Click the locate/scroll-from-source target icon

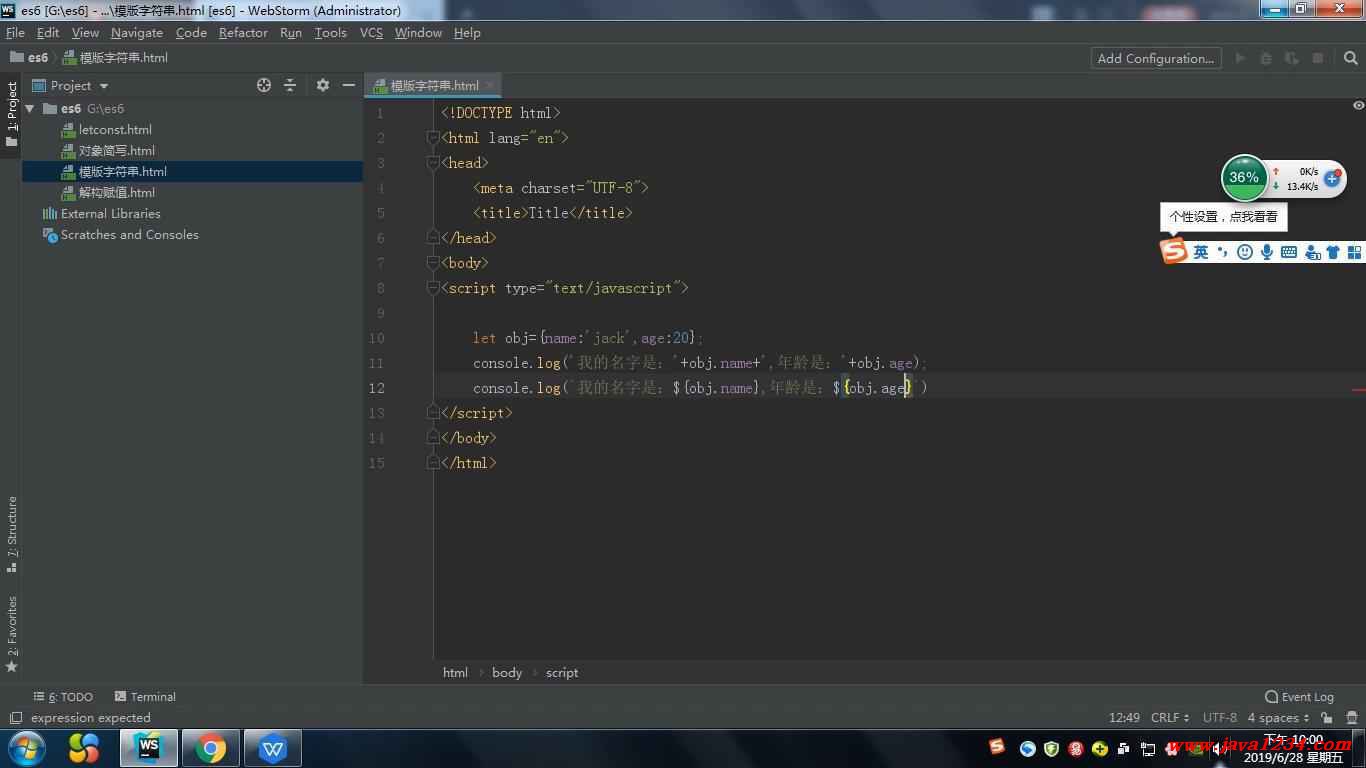(x=264, y=85)
